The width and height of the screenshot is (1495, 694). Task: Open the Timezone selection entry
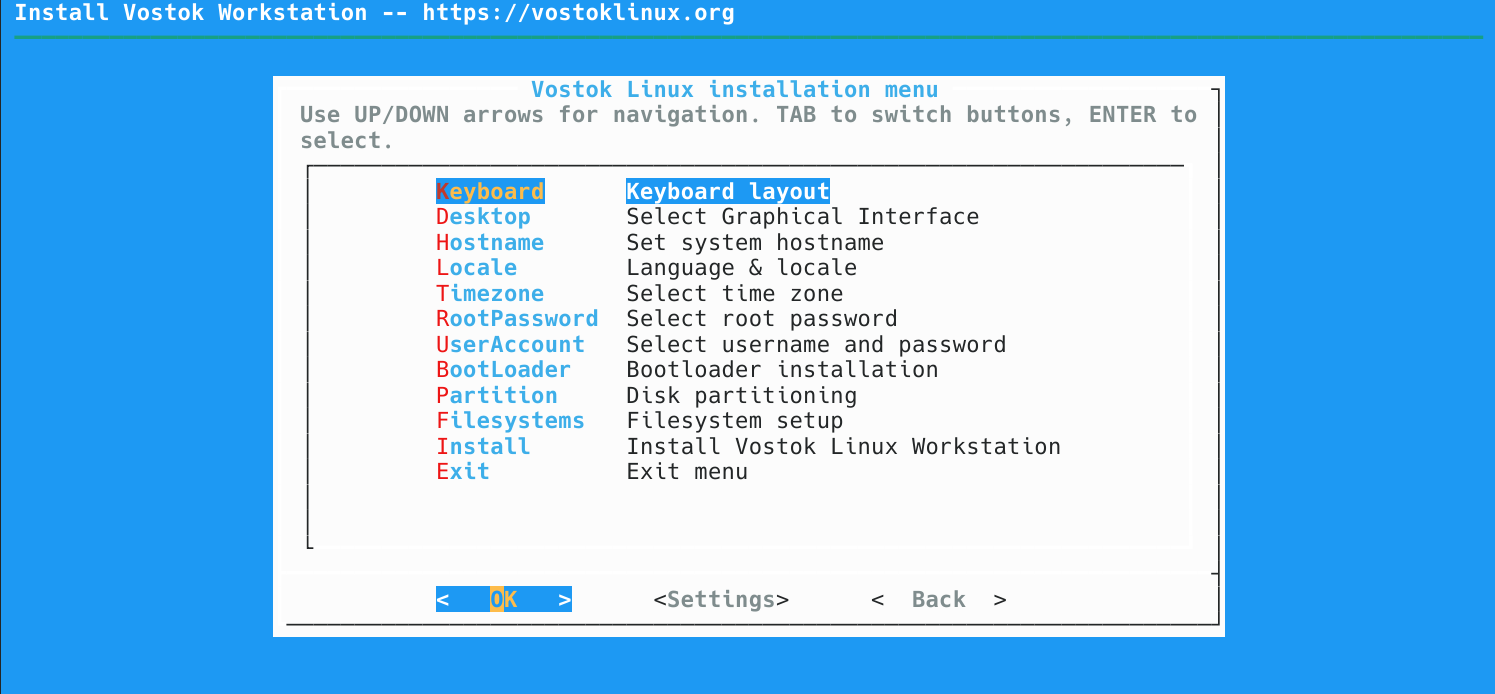[490, 293]
